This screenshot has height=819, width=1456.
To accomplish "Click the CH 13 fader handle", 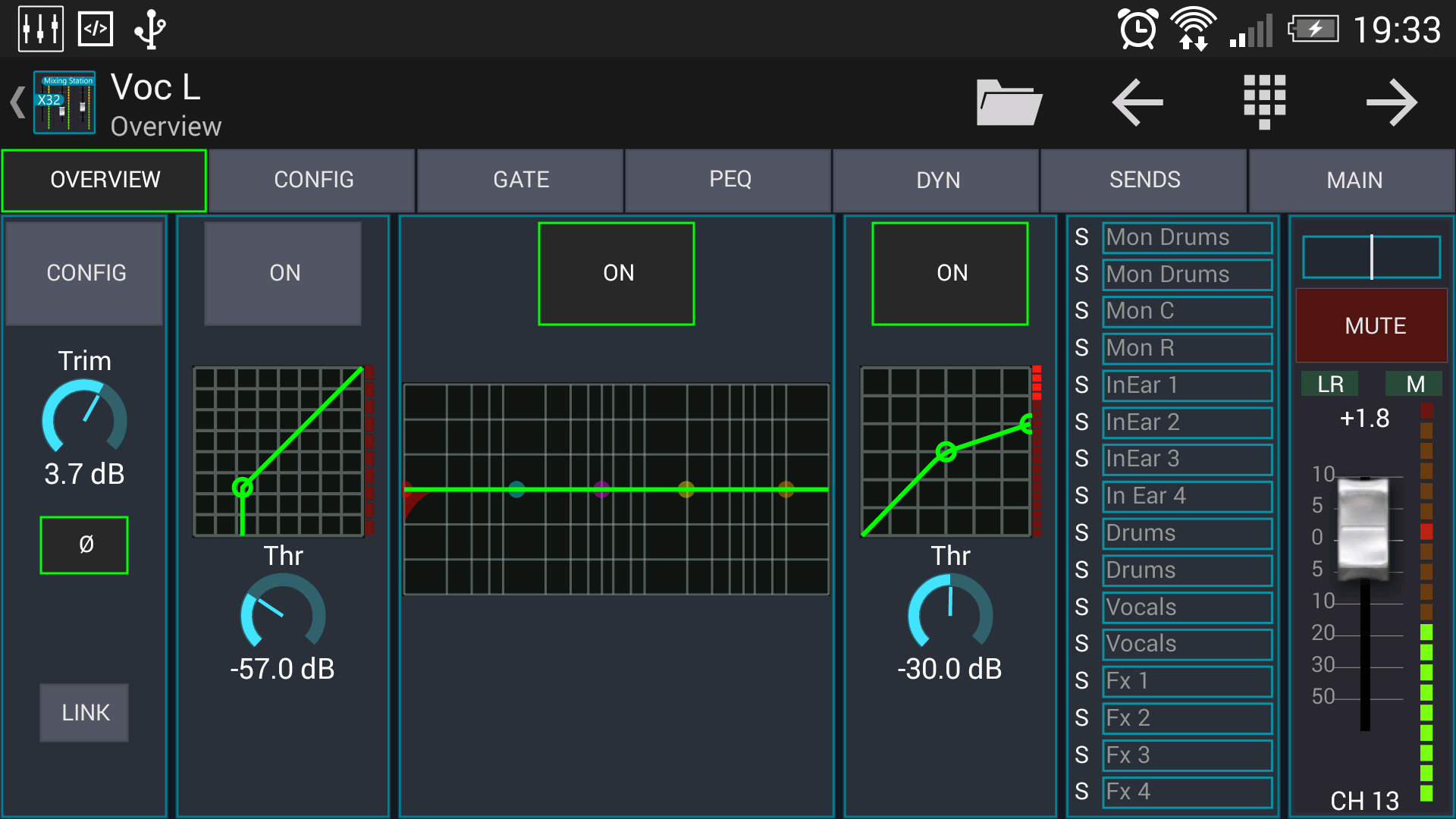I will (x=1363, y=525).
